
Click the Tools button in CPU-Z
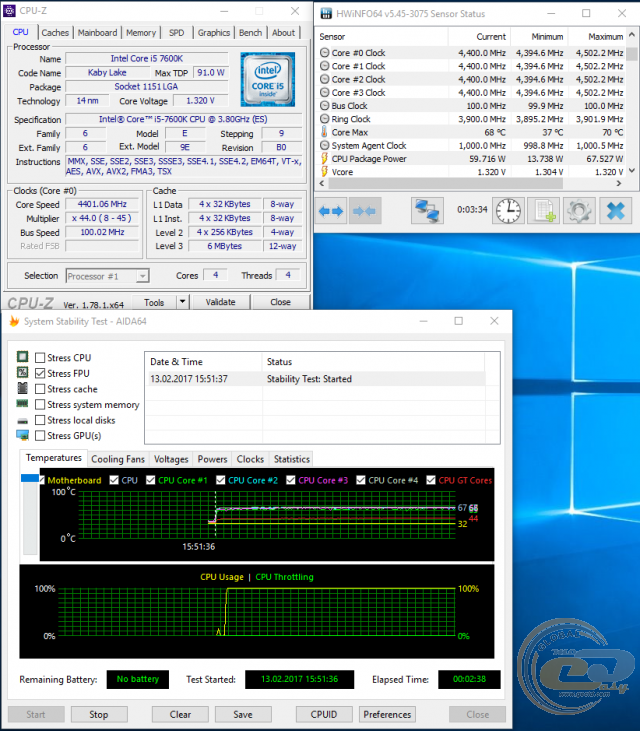pyautogui.click(x=154, y=302)
